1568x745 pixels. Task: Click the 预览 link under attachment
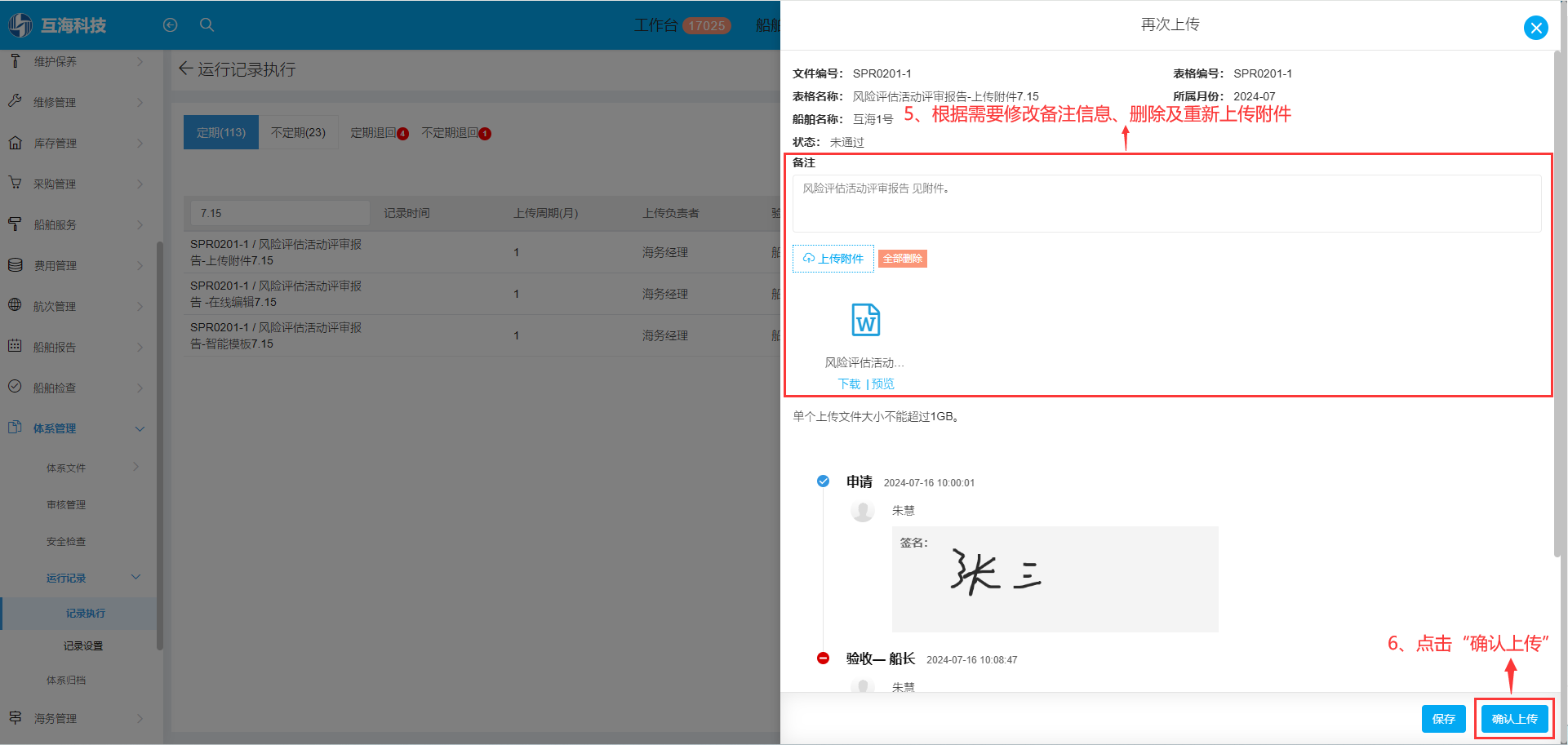[x=882, y=384]
